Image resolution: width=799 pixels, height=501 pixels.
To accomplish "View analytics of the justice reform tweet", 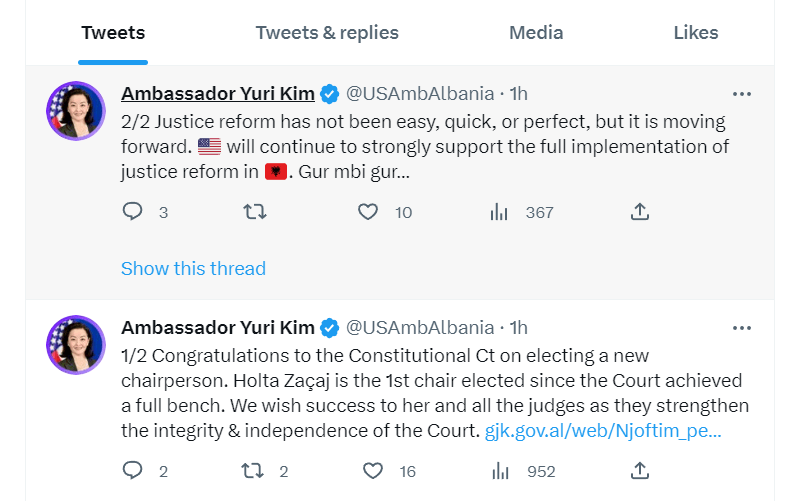I will point(500,212).
